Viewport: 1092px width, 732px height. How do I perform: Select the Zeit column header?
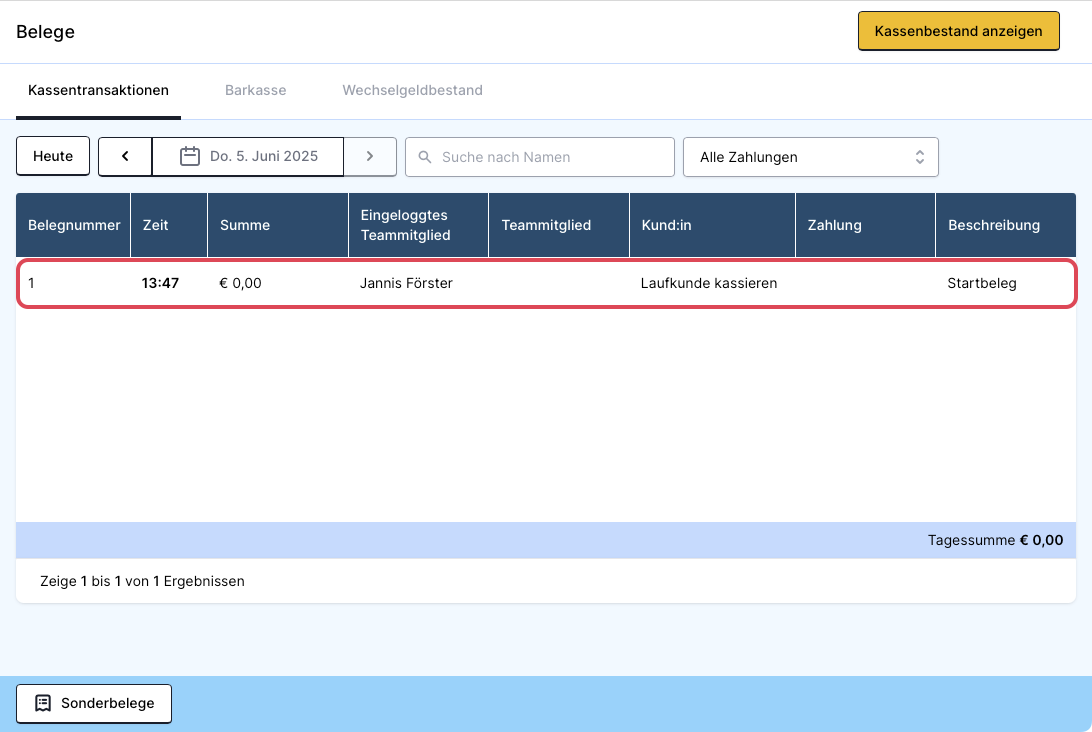coord(169,225)
